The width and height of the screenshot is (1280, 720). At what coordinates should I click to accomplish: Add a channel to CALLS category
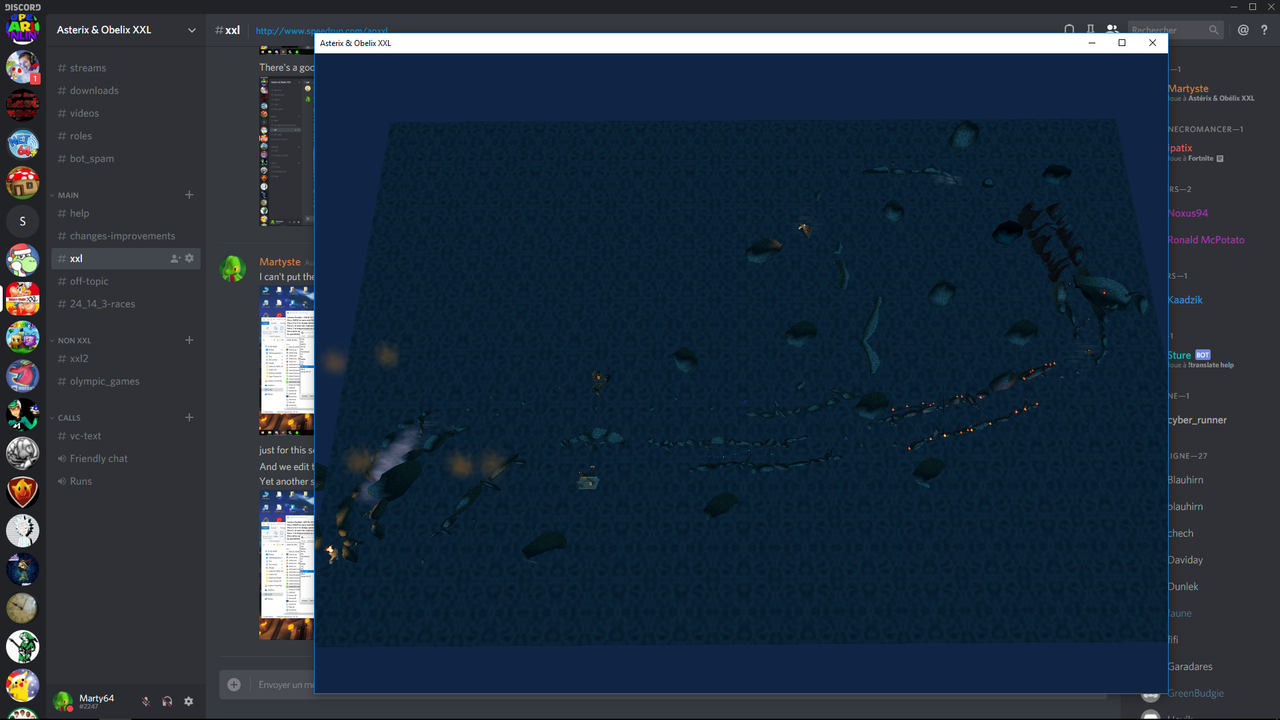click(x=190, y=418)
